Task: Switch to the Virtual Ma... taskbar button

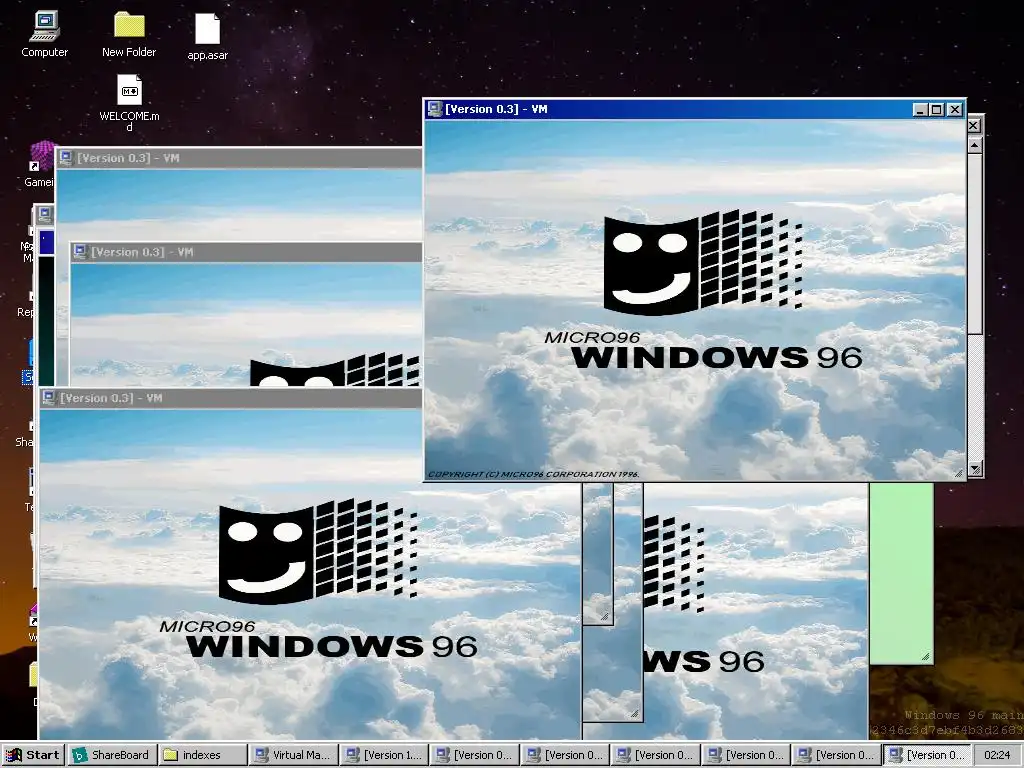Action: click(294, 755)
